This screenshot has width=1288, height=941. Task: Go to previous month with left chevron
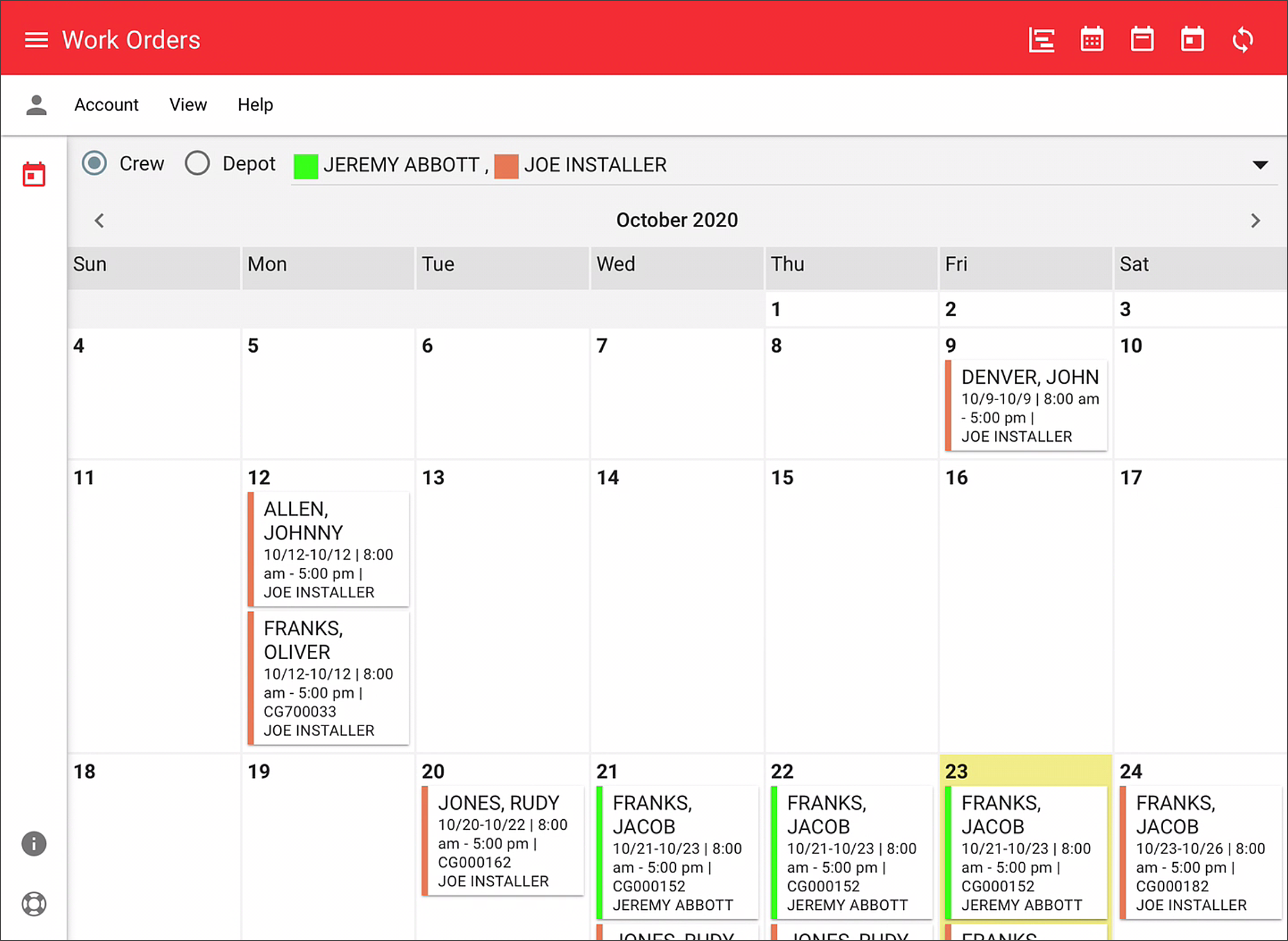[x=99, y=220]
